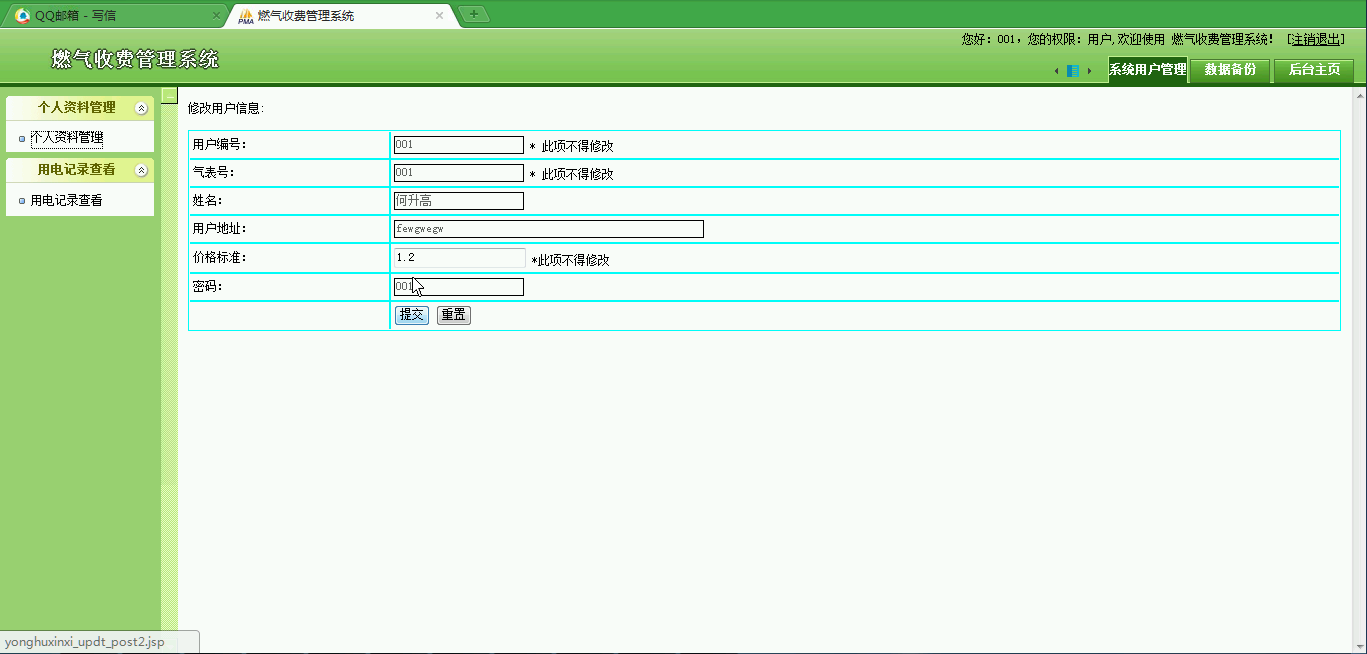1367x654 pixels.
Task: Click the 燃气收费管理系统 header title
Action: (135, 59)
